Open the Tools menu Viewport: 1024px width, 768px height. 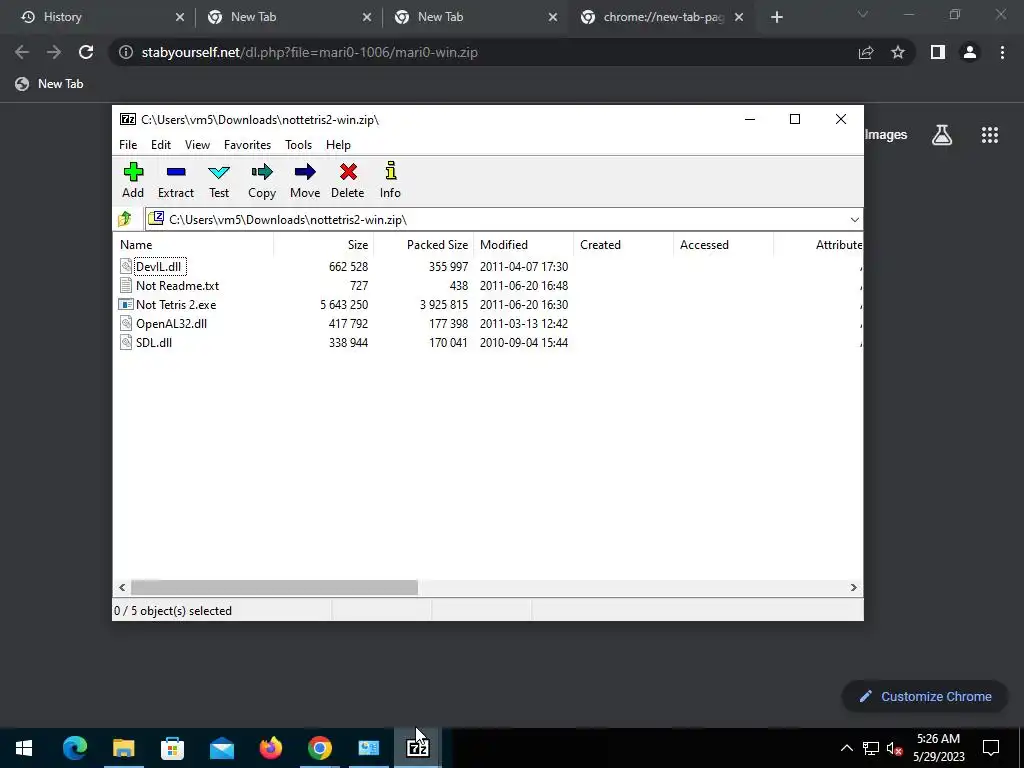(298, 145)
